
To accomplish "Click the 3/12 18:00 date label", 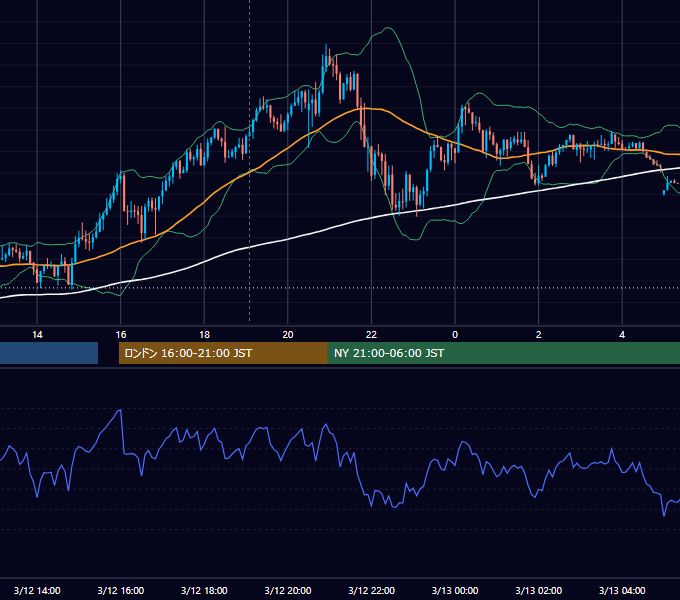I will [204, 590].
